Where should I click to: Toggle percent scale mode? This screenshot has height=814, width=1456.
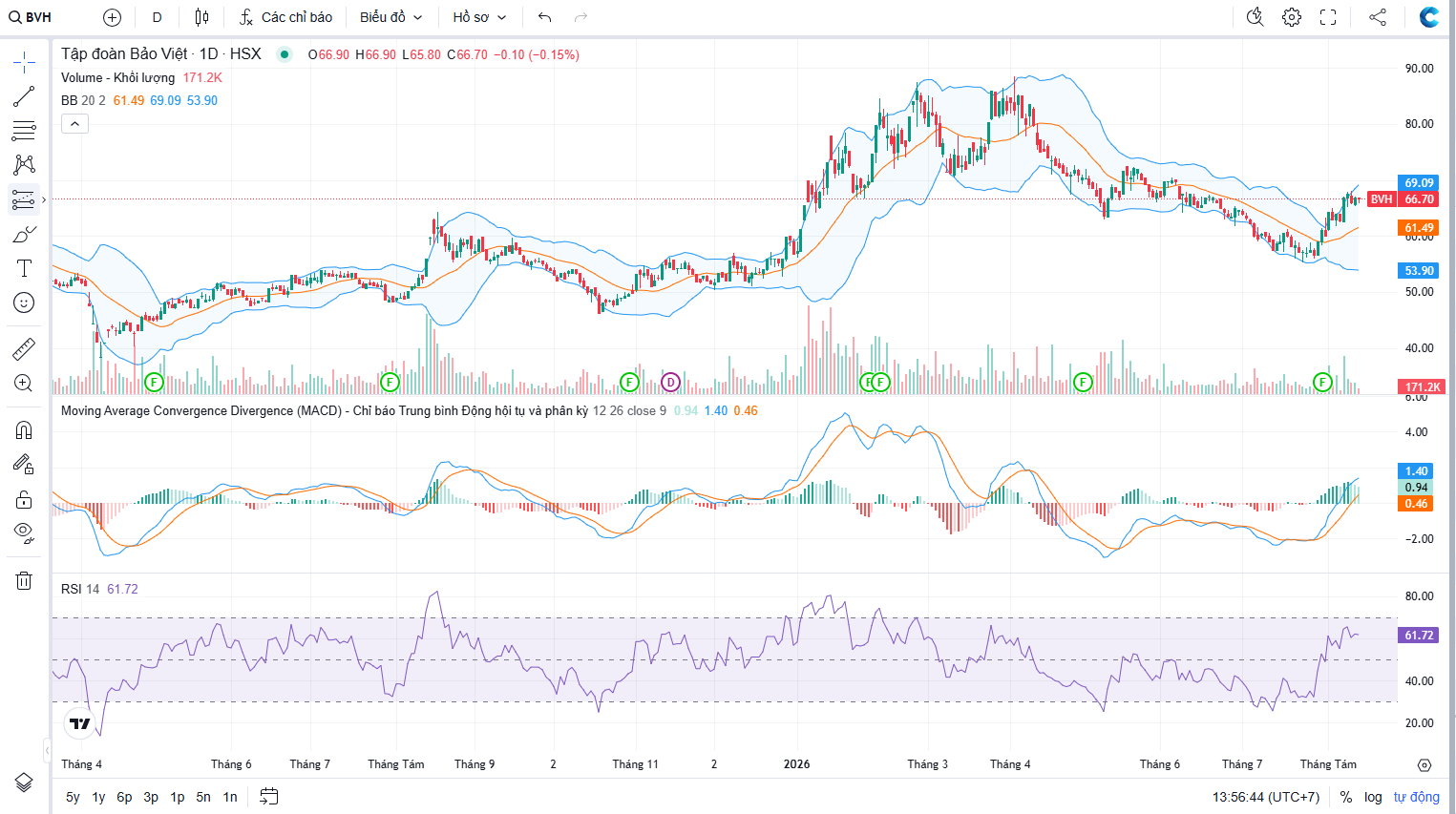click(1346, 797)
